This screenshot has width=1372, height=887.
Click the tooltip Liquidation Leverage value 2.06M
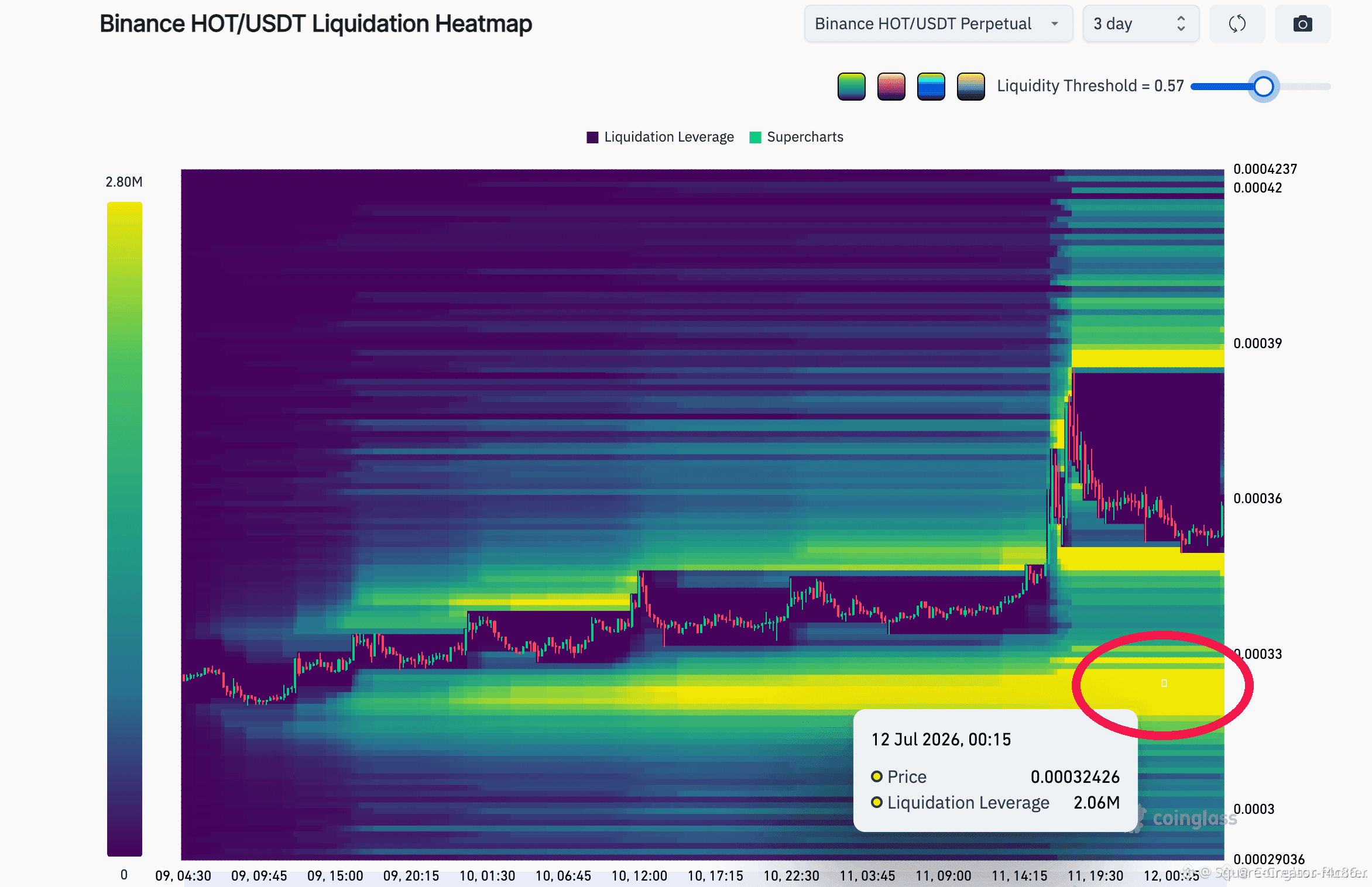pyautogui.click(x=1097, y=803)
